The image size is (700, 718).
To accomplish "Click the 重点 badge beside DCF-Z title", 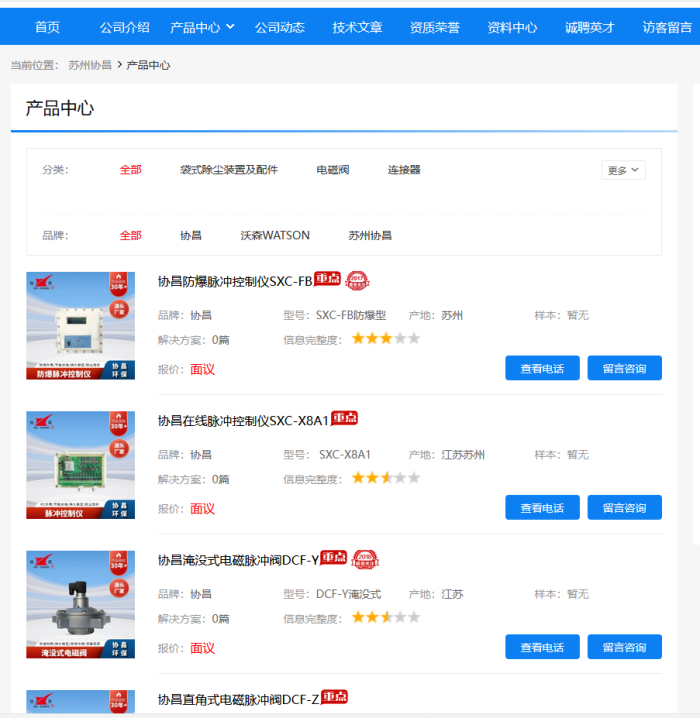I will tap(334, 697).
